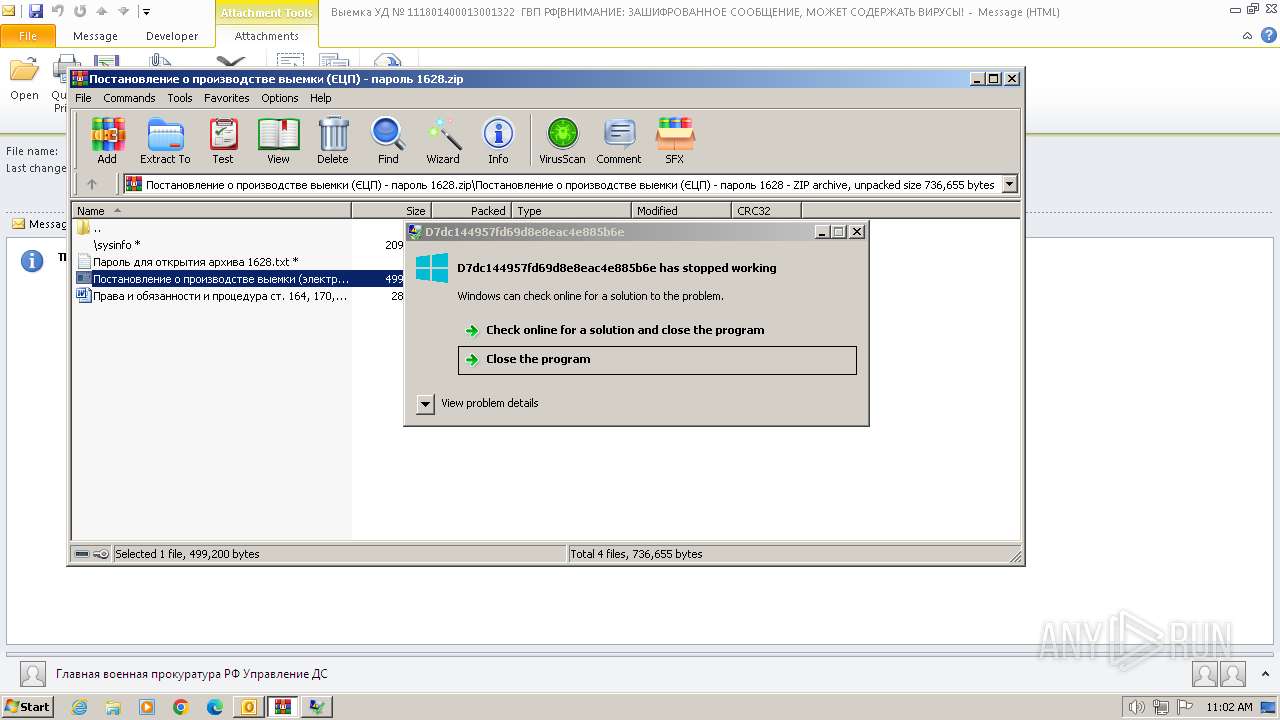Sort by Type column header
The height and width of the screenshot is (720, 1280).
572,211
